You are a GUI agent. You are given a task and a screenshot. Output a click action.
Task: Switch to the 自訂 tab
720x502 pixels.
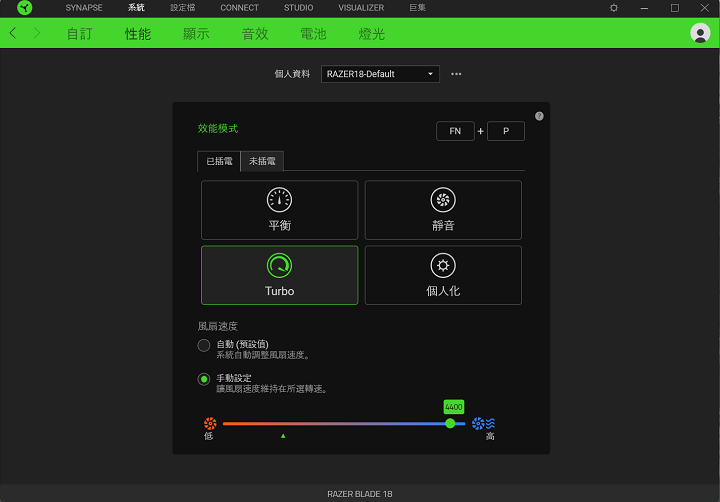[x=79, y=34]
